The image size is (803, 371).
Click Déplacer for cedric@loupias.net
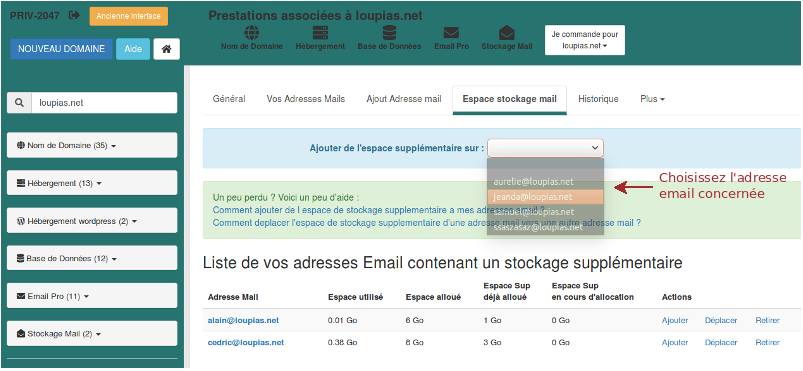(721, 342)
